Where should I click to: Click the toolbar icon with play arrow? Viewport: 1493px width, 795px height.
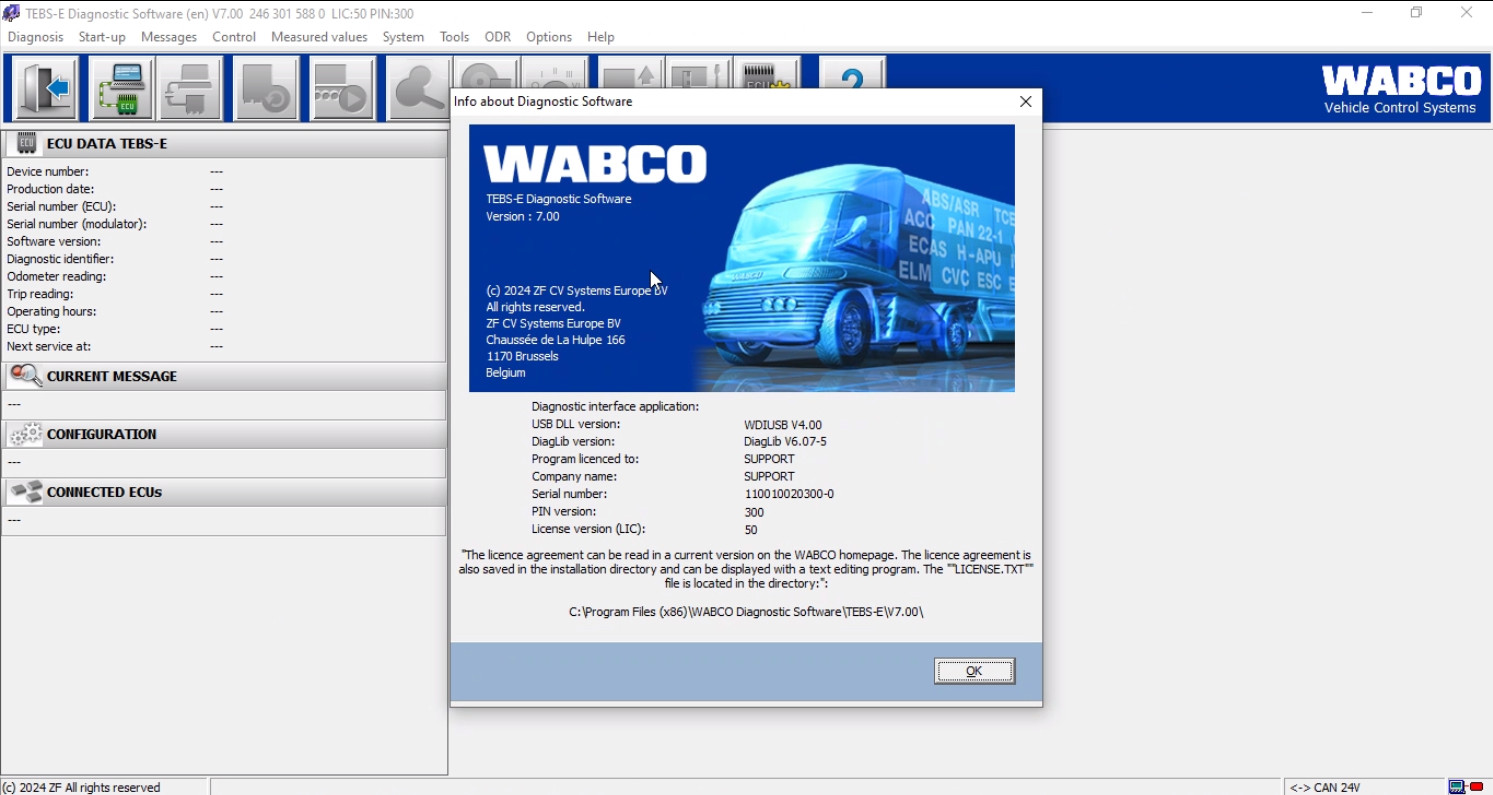(x=342, y=89)
